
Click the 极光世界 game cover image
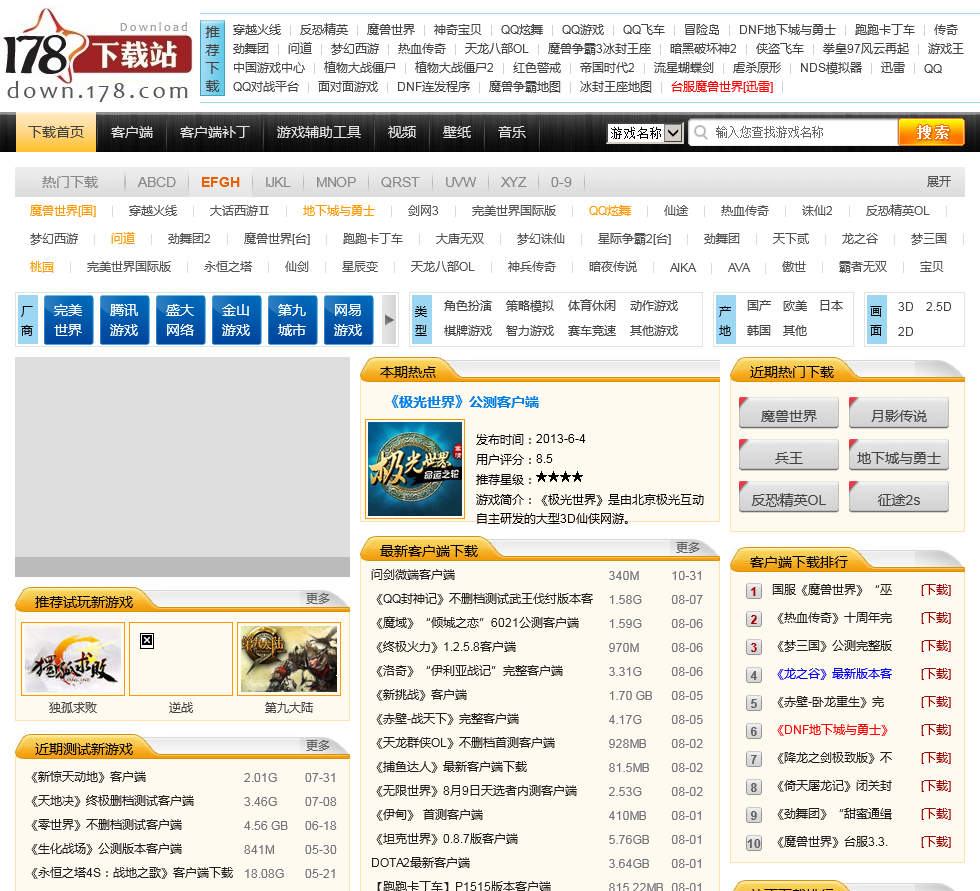[415, 469]
